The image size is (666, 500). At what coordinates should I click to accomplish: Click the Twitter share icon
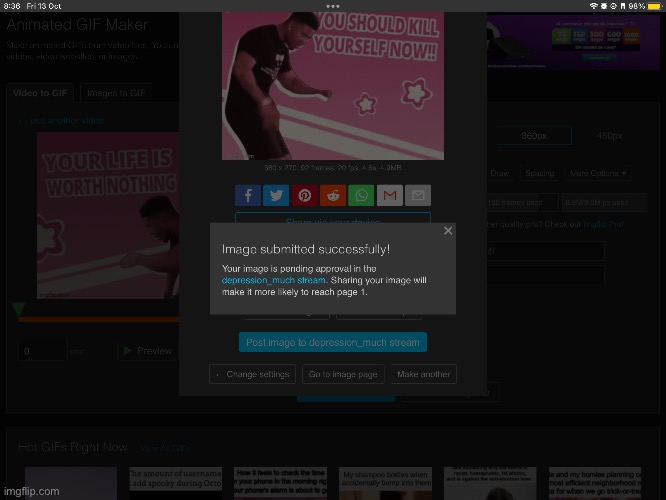(276, 196)
